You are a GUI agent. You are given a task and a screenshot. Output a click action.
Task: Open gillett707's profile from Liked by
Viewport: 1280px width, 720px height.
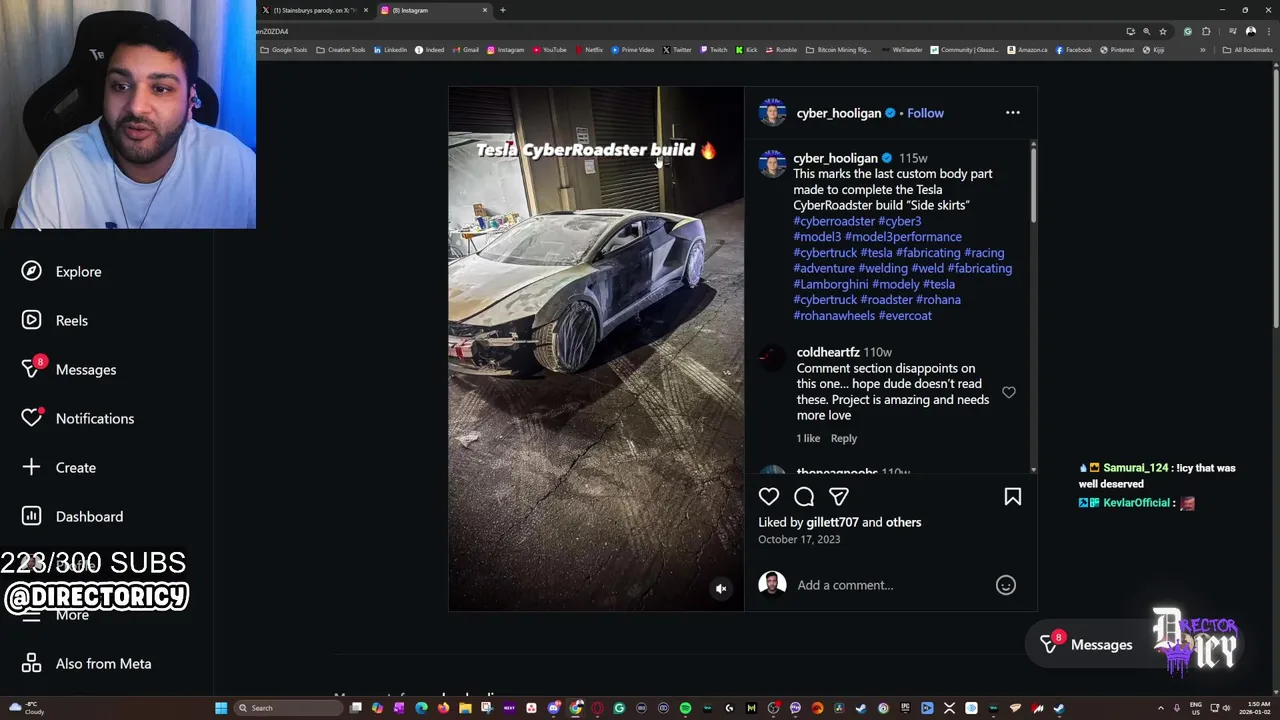[x=832, y=522]
